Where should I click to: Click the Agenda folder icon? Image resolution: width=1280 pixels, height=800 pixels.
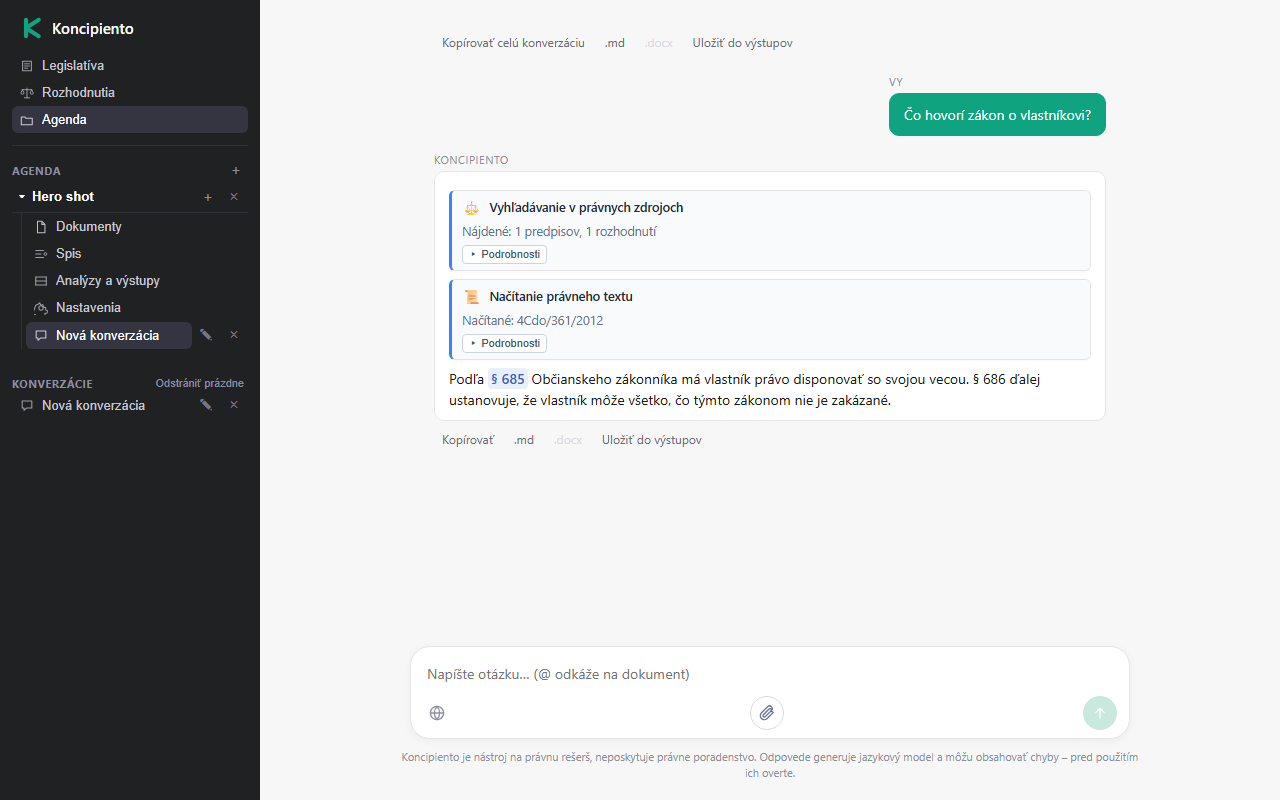click(x=27, y=120)
